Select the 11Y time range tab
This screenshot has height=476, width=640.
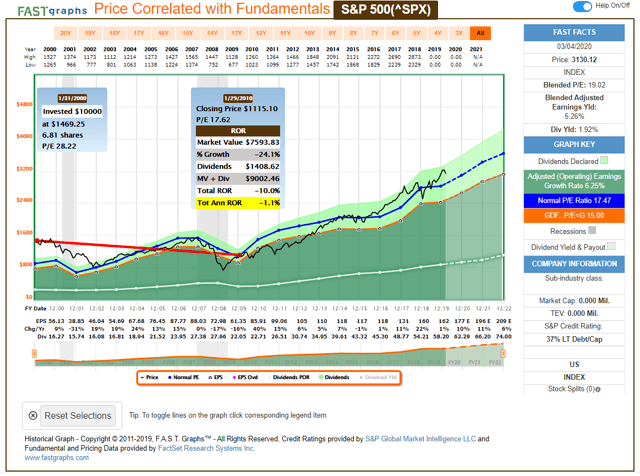point(285,33)
